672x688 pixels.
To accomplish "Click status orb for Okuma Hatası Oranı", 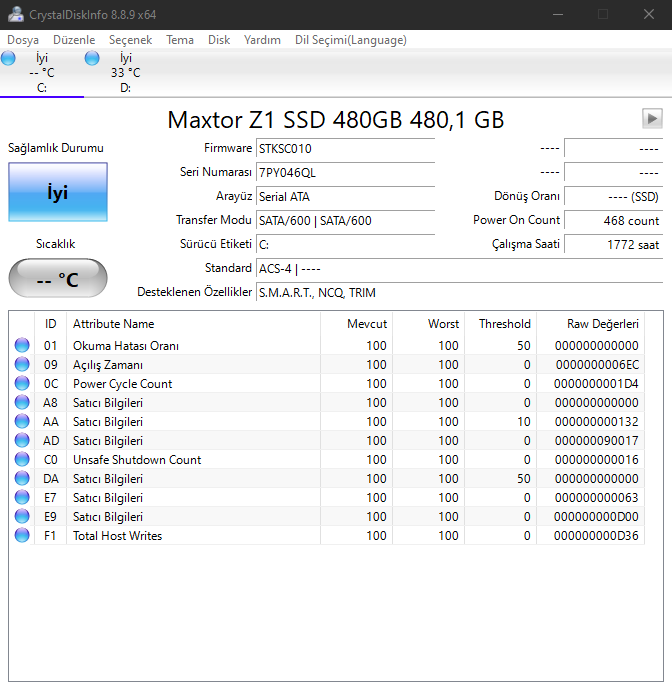I will 22,346.
